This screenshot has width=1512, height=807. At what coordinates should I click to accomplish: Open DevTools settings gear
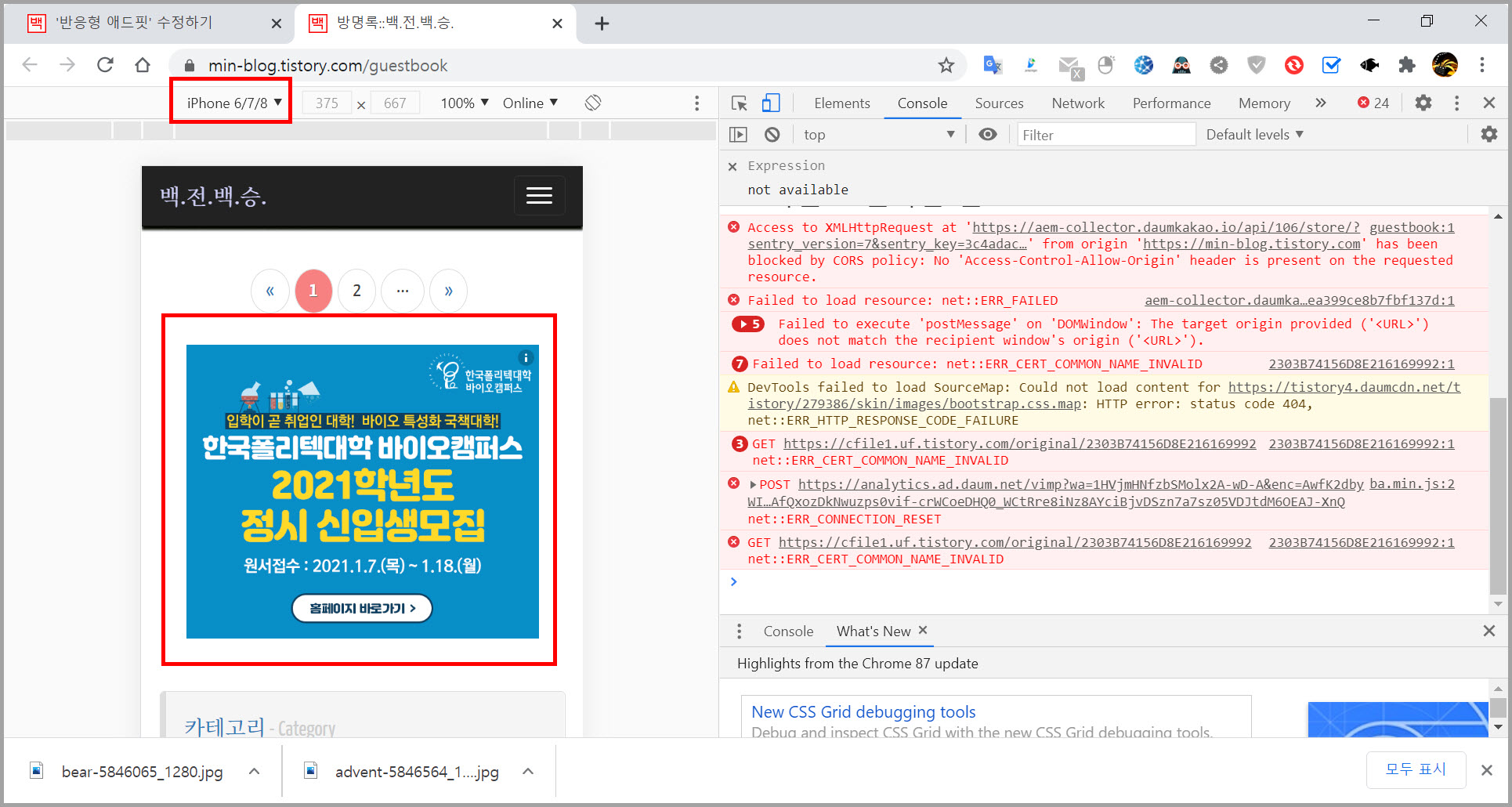[1423, 103]
